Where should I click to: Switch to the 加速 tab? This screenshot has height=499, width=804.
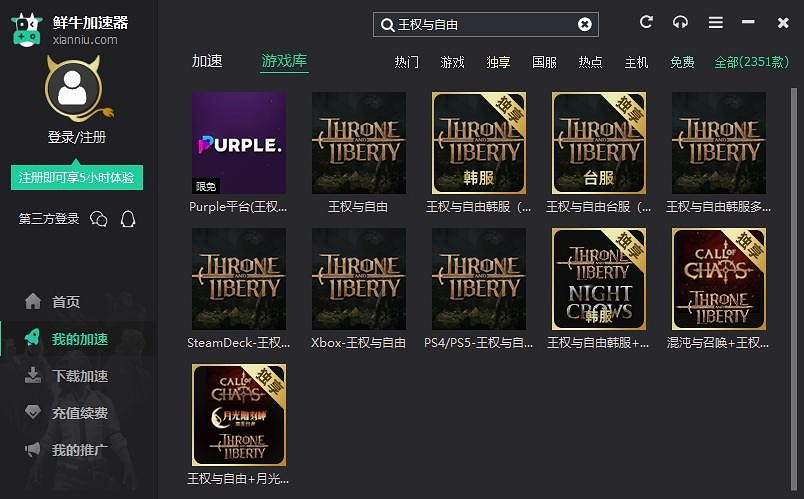coord(207,61)
